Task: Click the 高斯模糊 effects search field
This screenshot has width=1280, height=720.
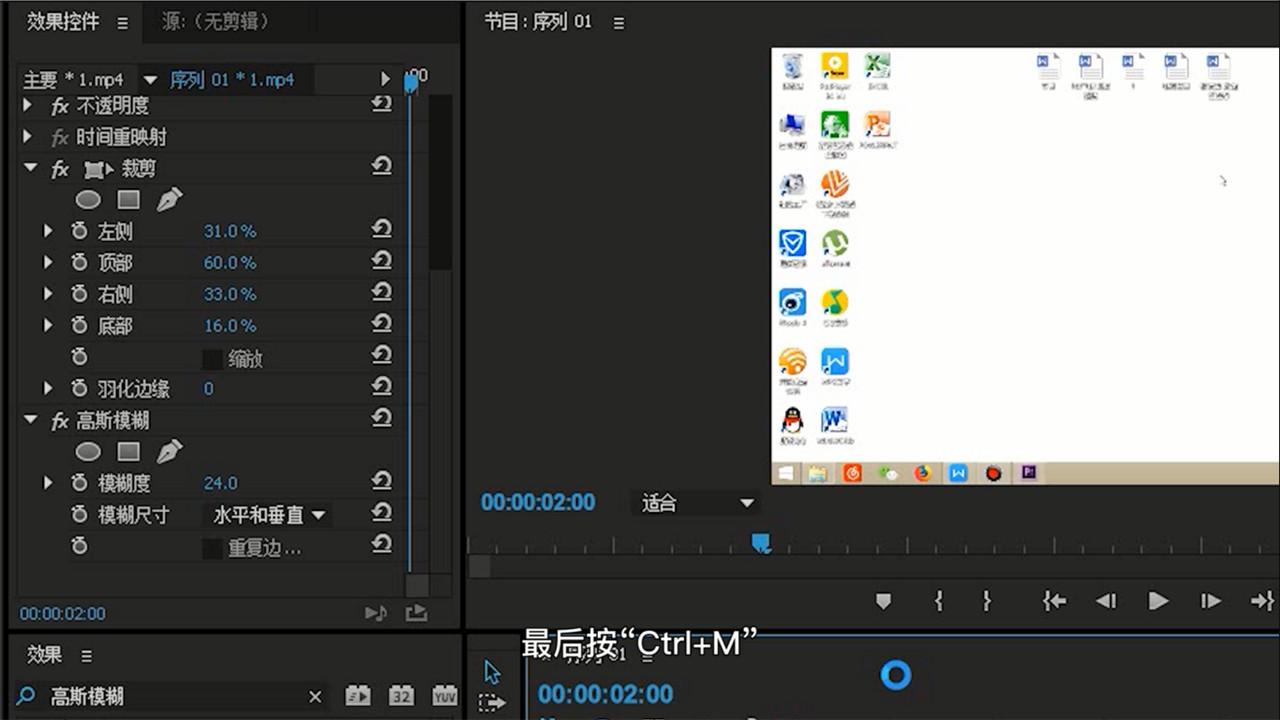Action: pos(172,696)
